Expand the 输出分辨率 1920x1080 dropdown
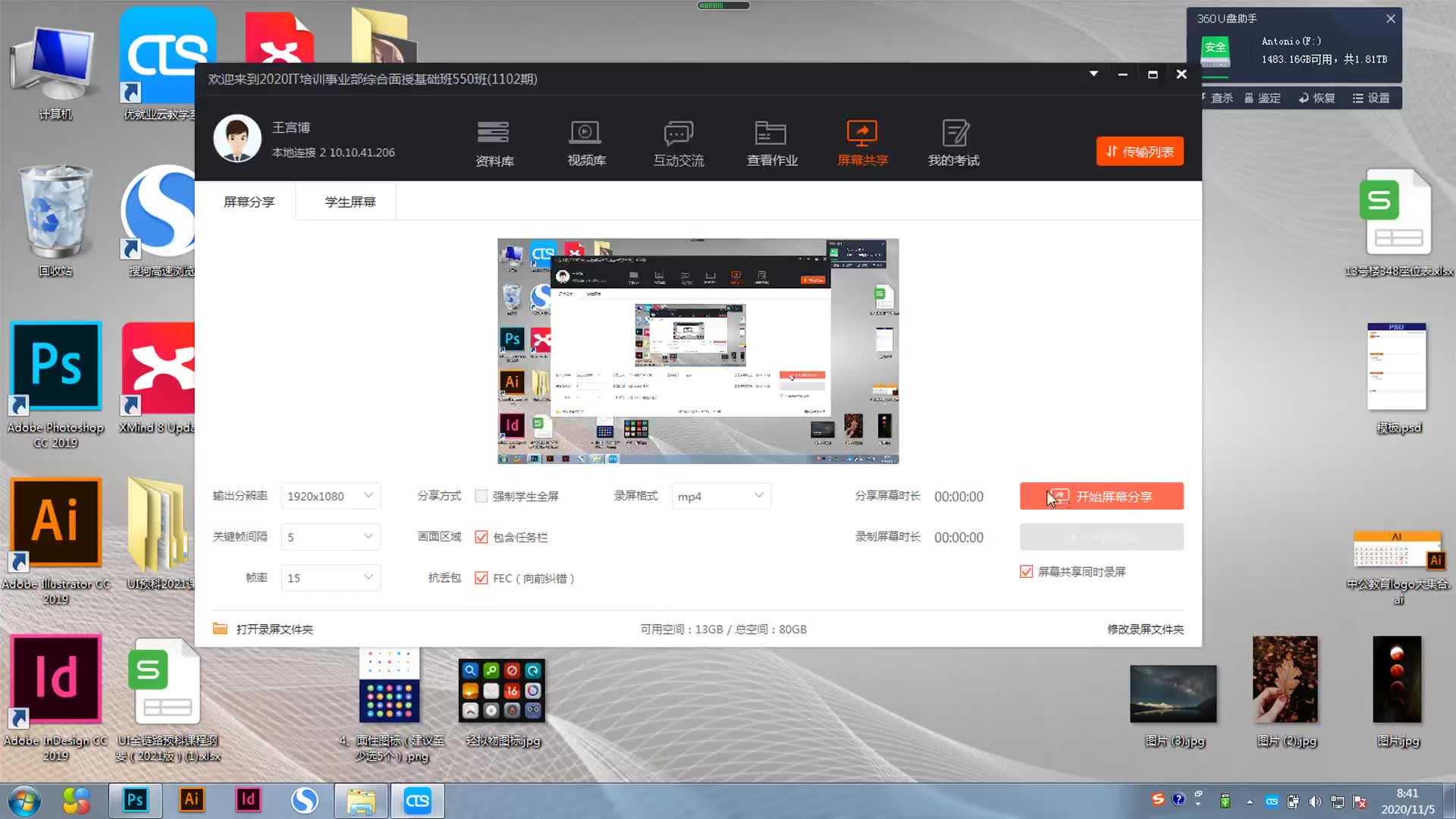 point(331,496)
